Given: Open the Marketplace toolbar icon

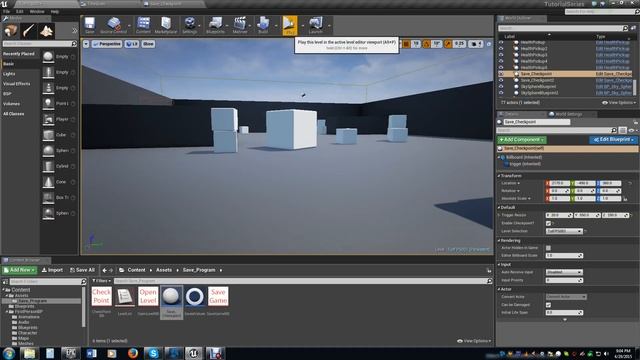Looking at the screenshot, I should coord(166,25).
